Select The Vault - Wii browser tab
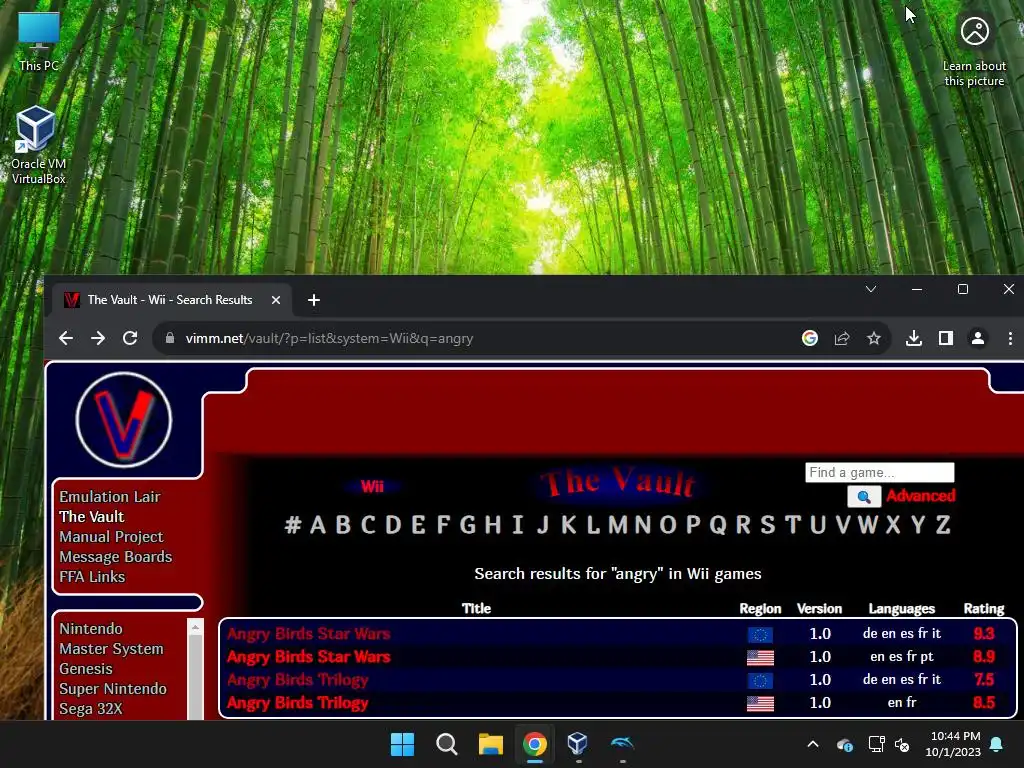Viewport: 1024px width, 768px height. (172, 300)
